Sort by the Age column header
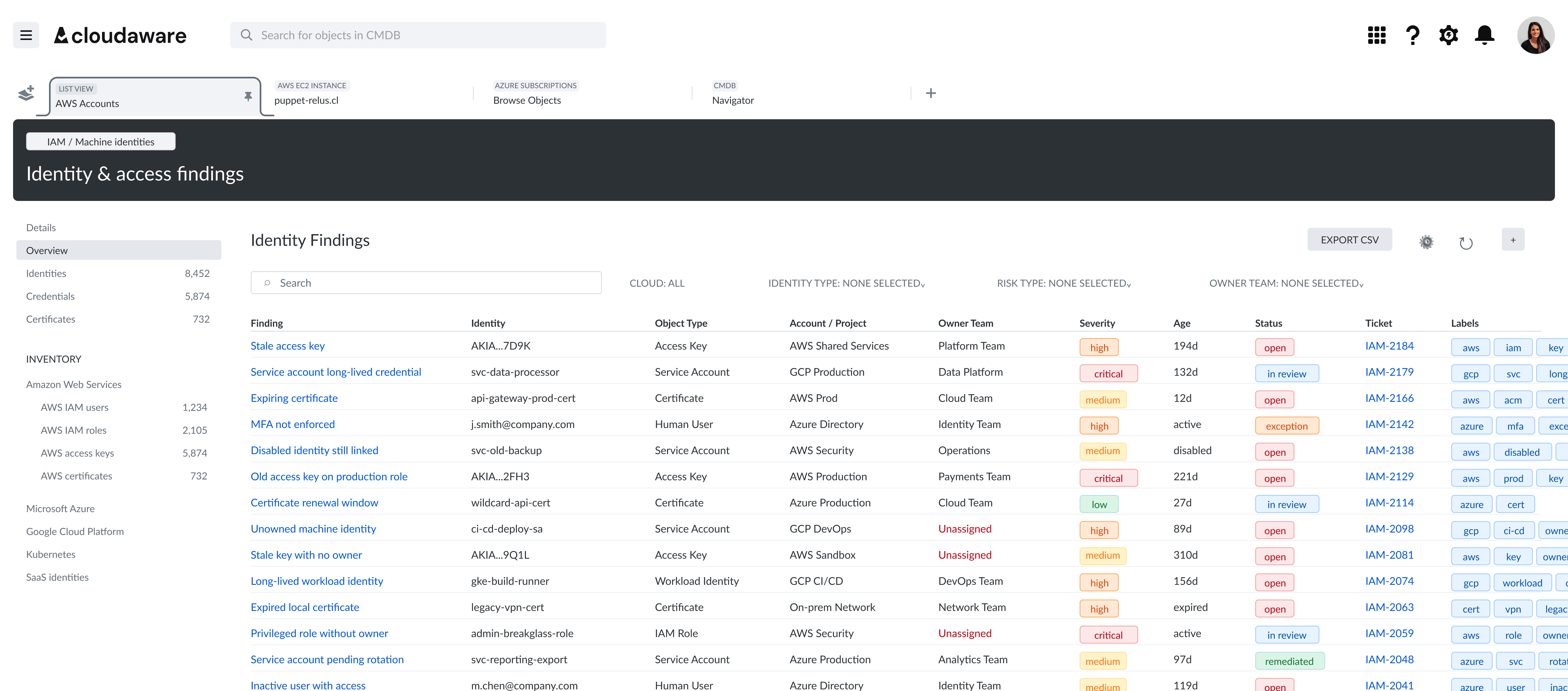 [1181, 323]
